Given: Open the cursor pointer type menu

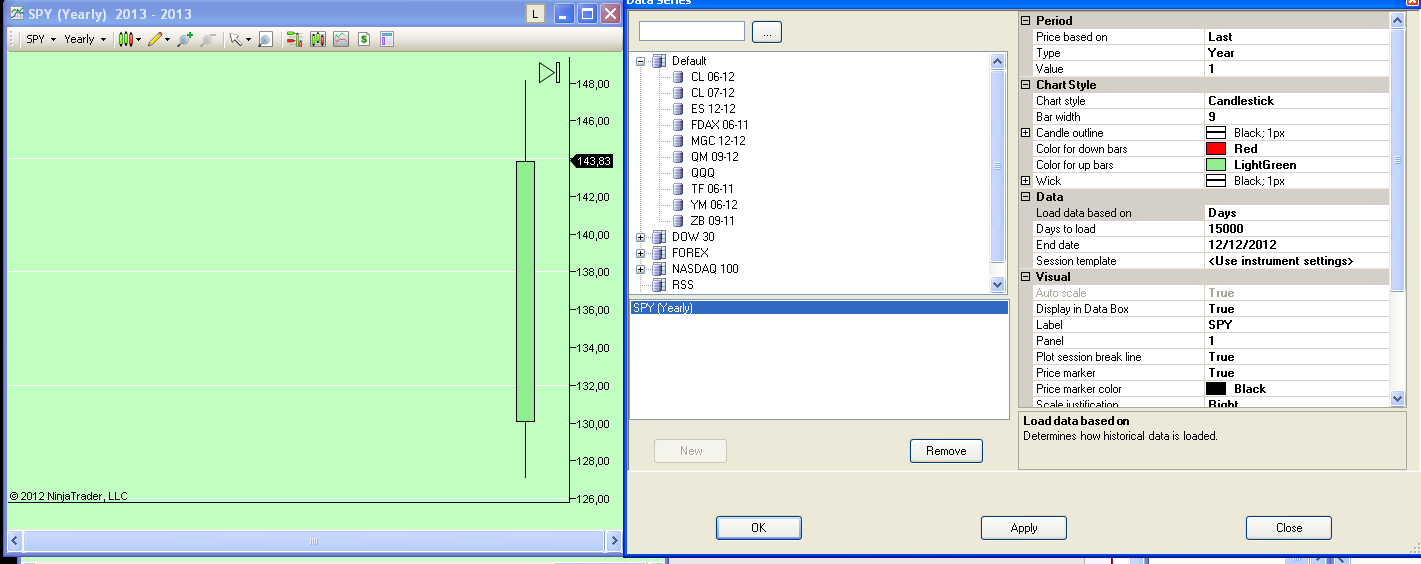Looking at the screenshot, I should (x=240, y=39).
